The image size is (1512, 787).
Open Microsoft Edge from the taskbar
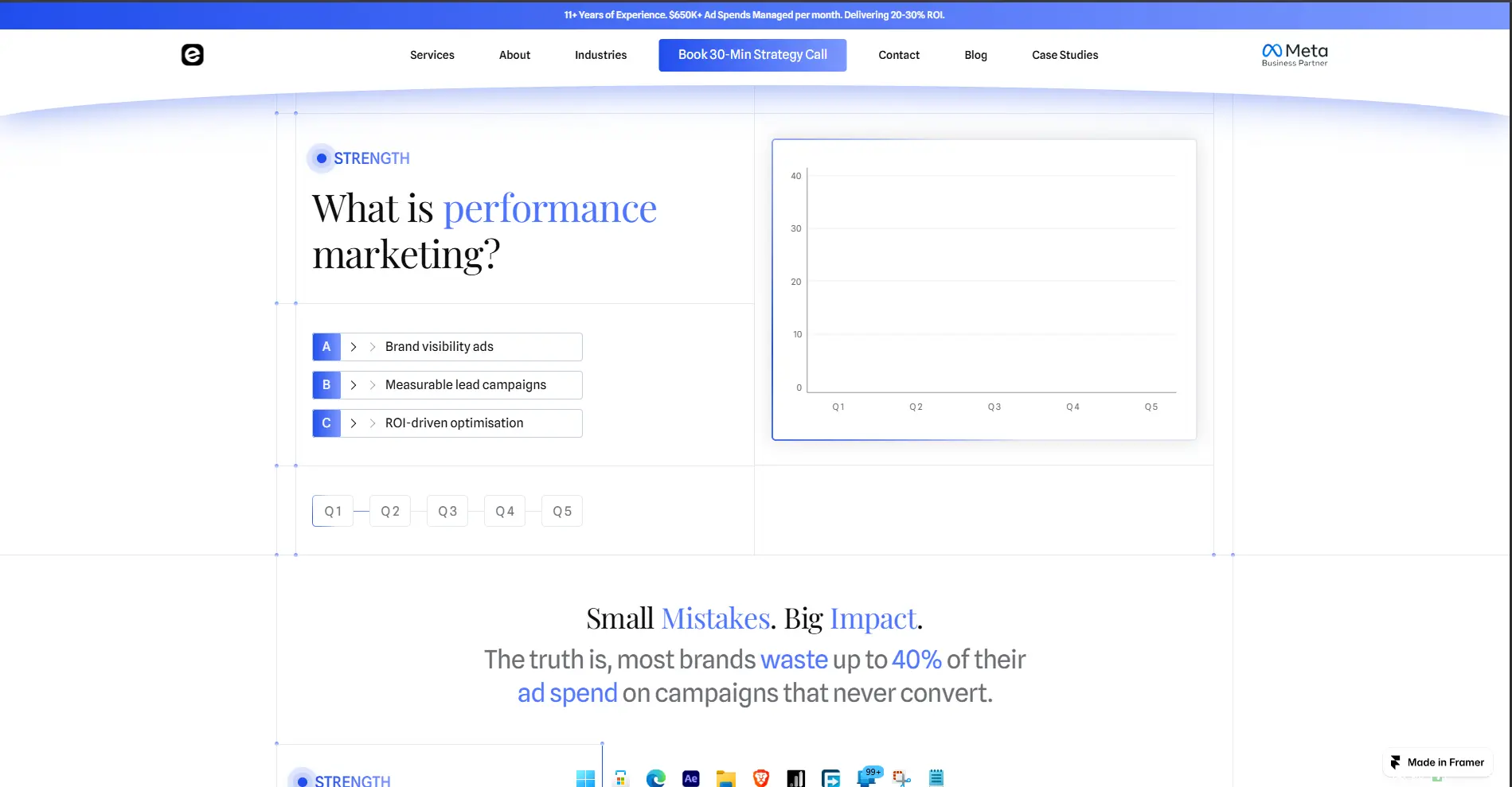(656, 778)
